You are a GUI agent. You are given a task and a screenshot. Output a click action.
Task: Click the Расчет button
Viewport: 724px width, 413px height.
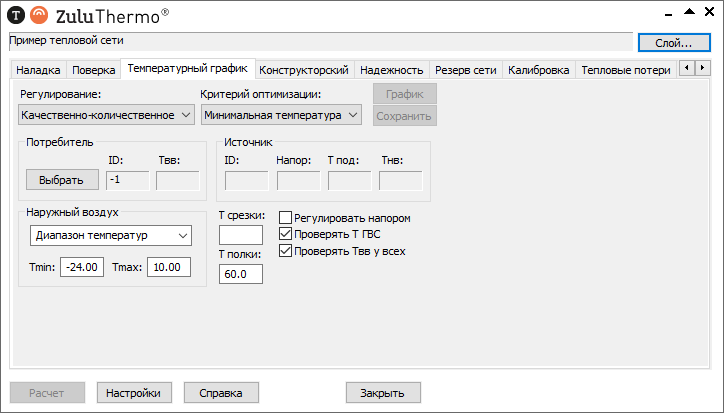coord(47,393)
